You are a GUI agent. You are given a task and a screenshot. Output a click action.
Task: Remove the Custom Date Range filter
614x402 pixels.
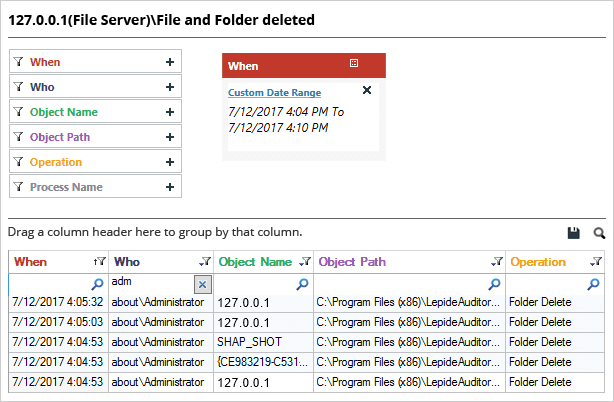(x=367, y=90)
